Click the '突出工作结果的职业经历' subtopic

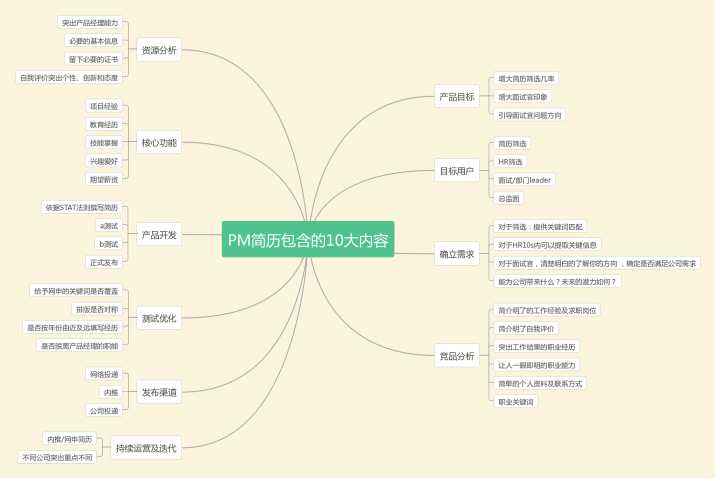click(x=537, y=347)
